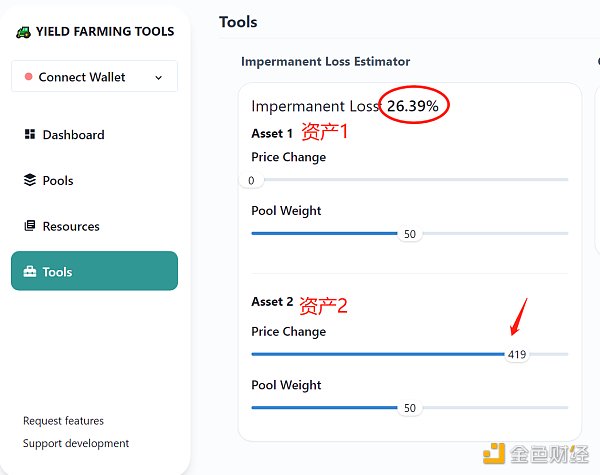Click the Tools toolbox icon

[30, 271]
